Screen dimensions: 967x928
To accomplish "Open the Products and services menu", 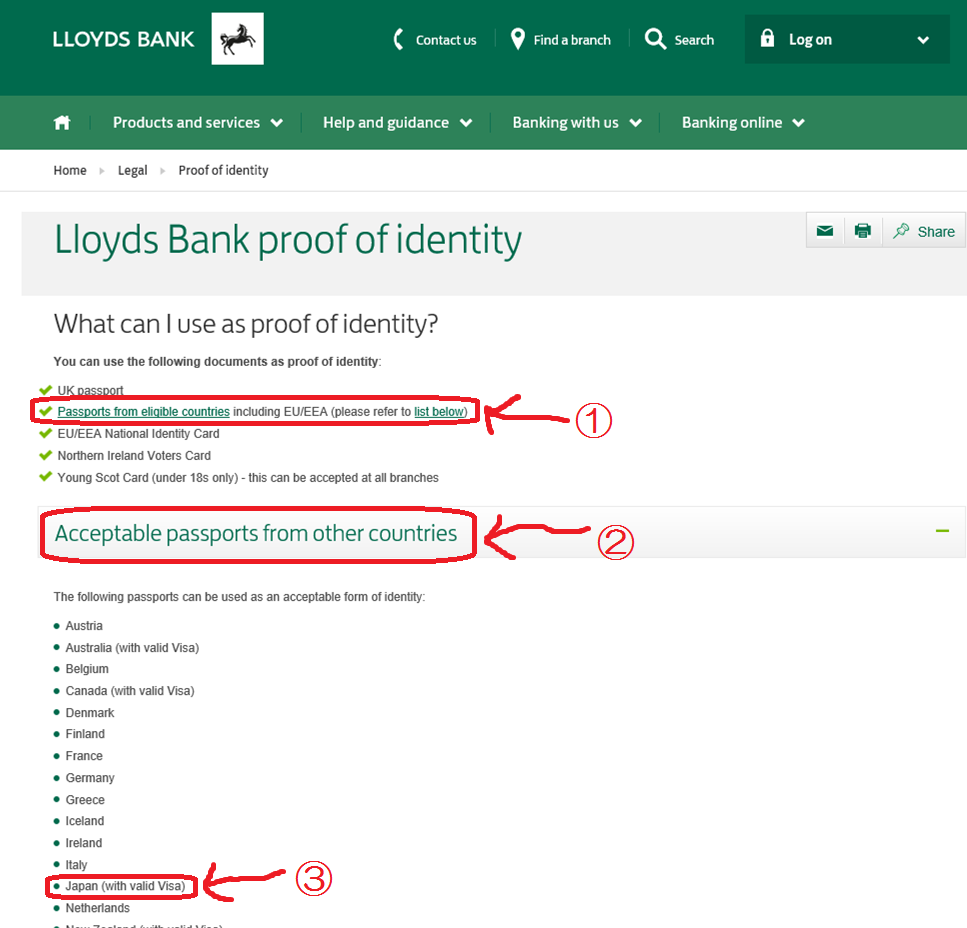I will pos(197,123).
